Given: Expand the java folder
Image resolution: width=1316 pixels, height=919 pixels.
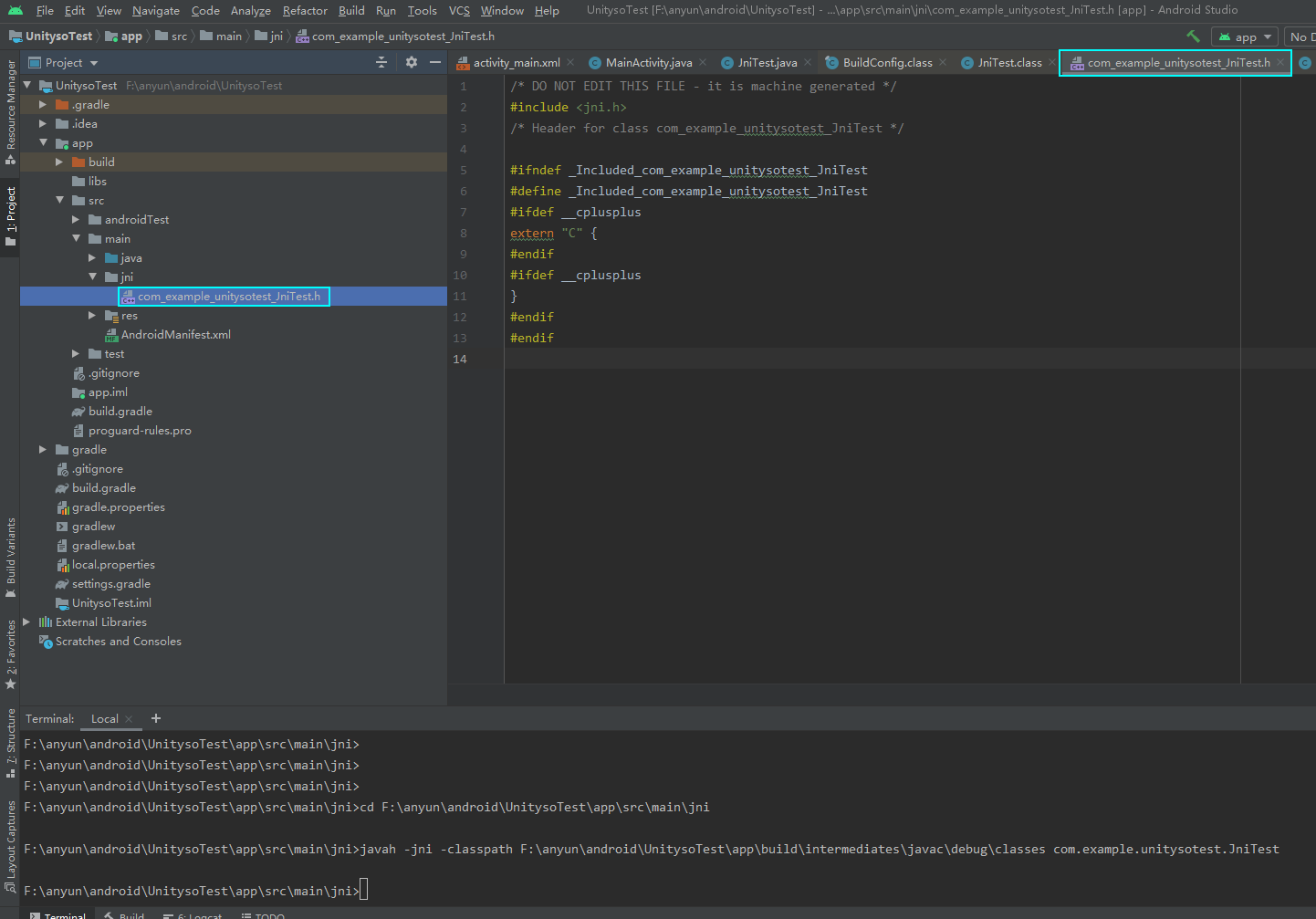Looking at the screenshot, I should click(x=92, y=257).
